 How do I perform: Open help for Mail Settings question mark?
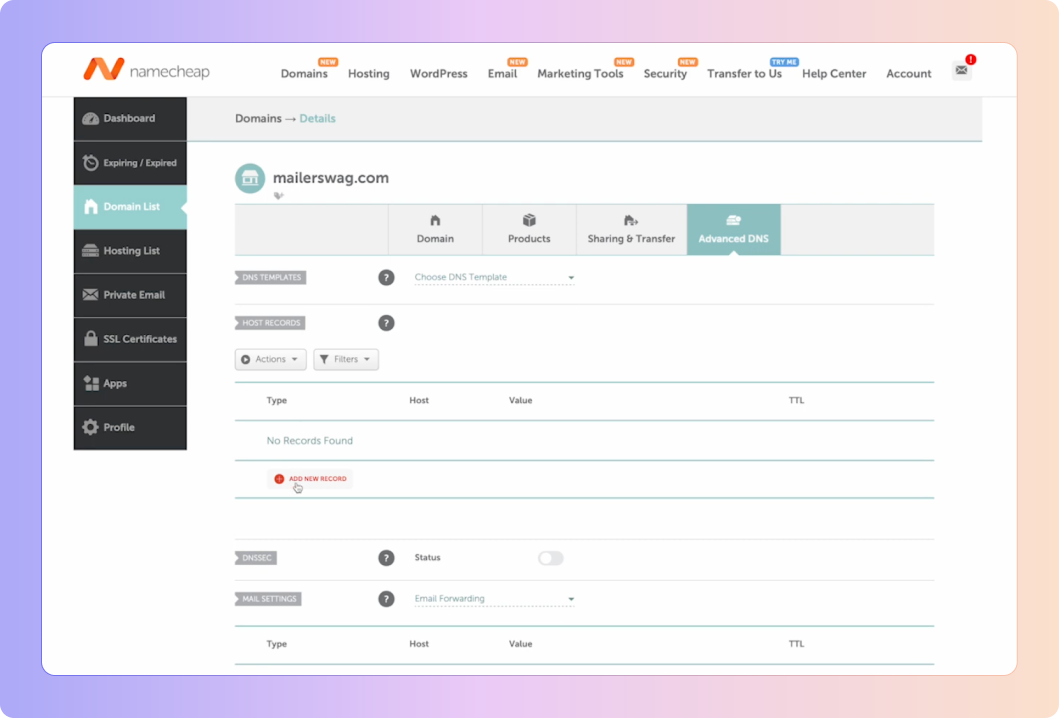pos(386,599)
